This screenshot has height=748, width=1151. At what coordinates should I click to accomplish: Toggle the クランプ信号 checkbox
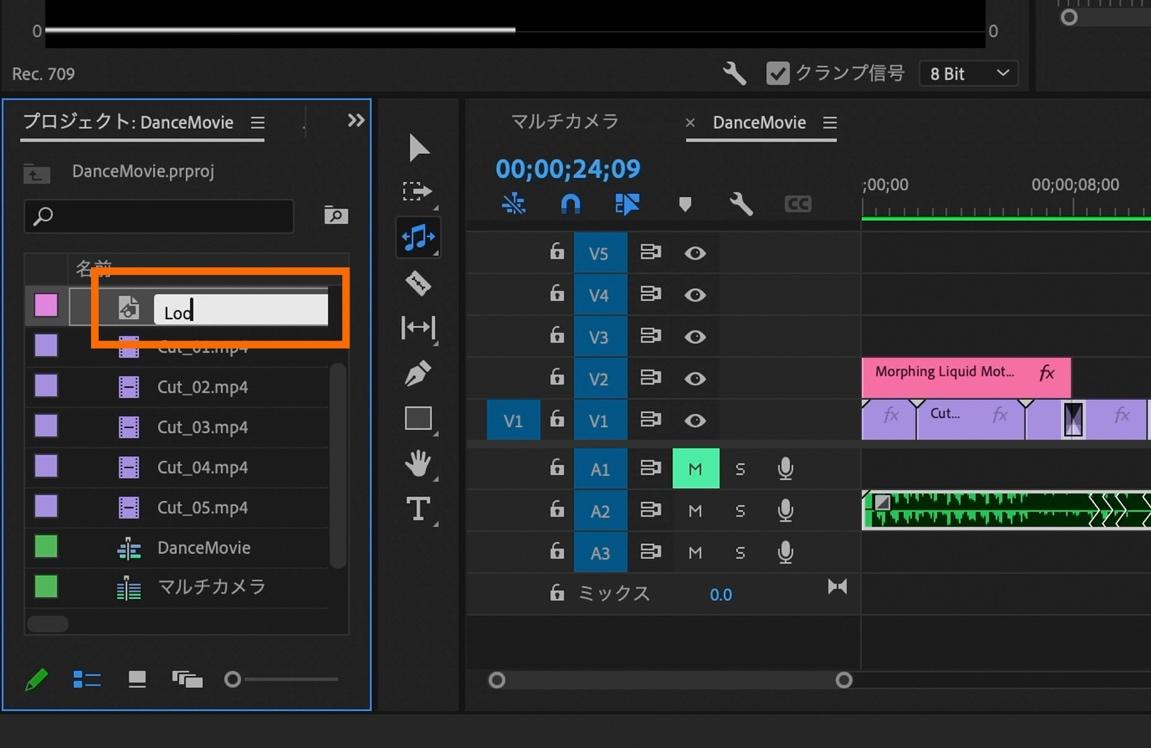pyautogui.click(x=777, y=73)
